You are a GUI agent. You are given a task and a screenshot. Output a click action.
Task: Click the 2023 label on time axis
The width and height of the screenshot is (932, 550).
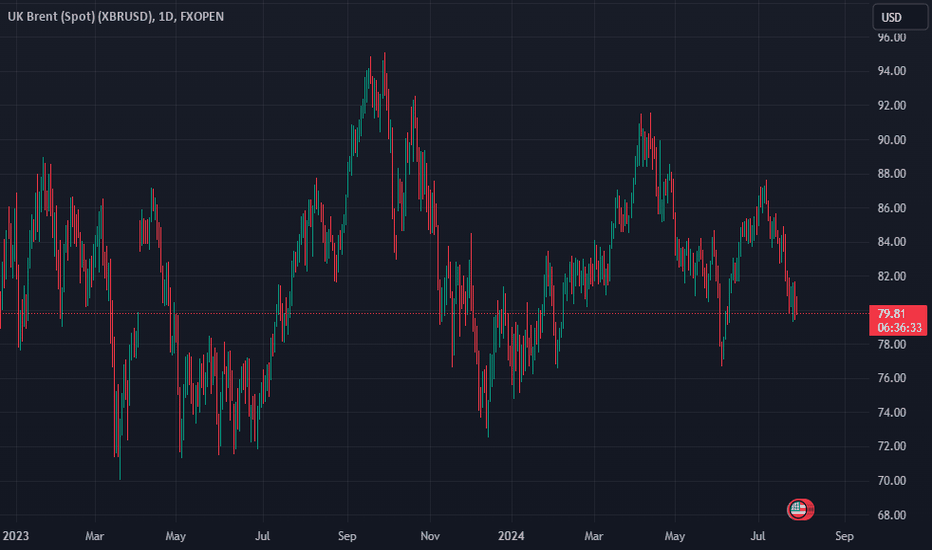point(15,536)
